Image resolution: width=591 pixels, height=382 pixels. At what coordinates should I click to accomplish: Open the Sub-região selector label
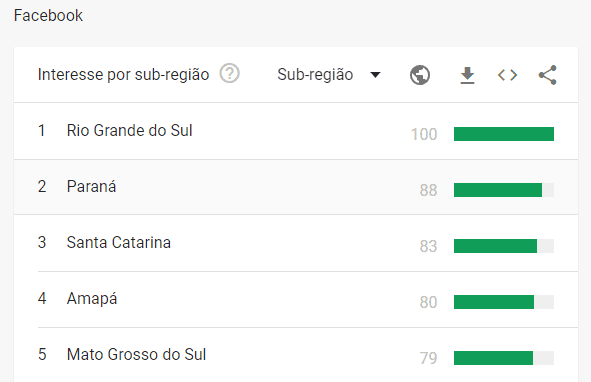[x=315, y=74]
